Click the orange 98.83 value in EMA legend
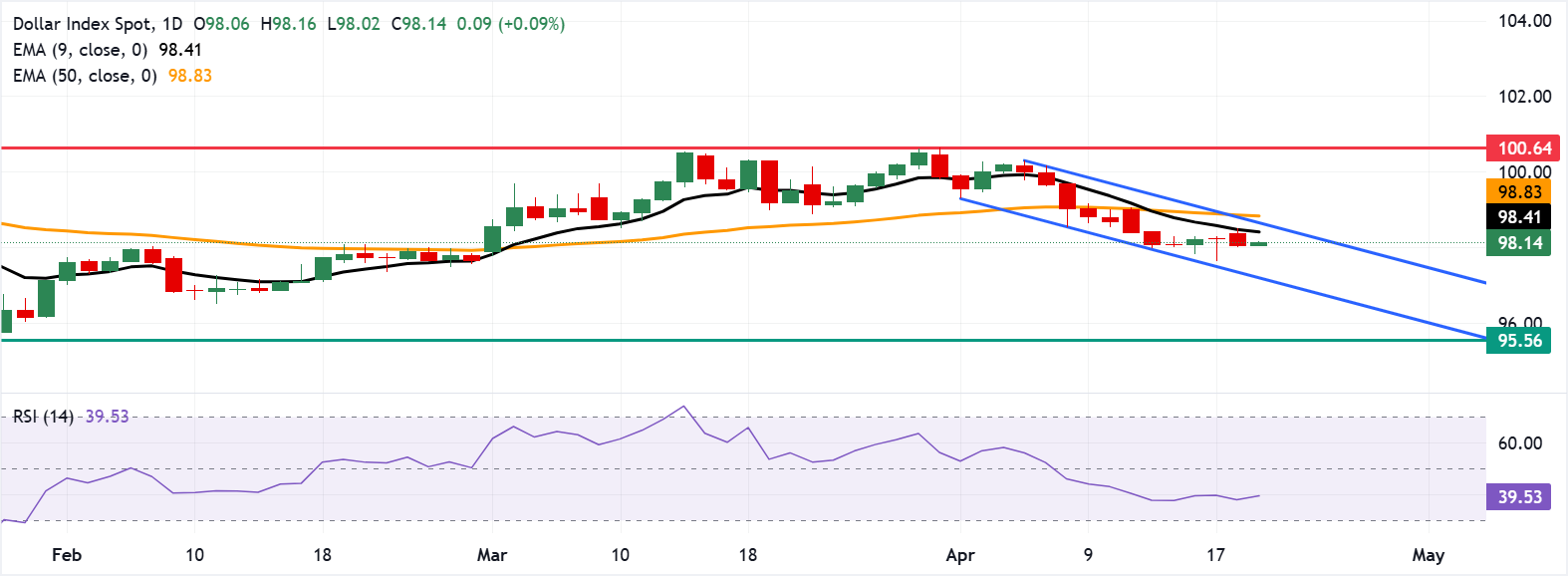The image size is (1568, 576). (189, 76)
